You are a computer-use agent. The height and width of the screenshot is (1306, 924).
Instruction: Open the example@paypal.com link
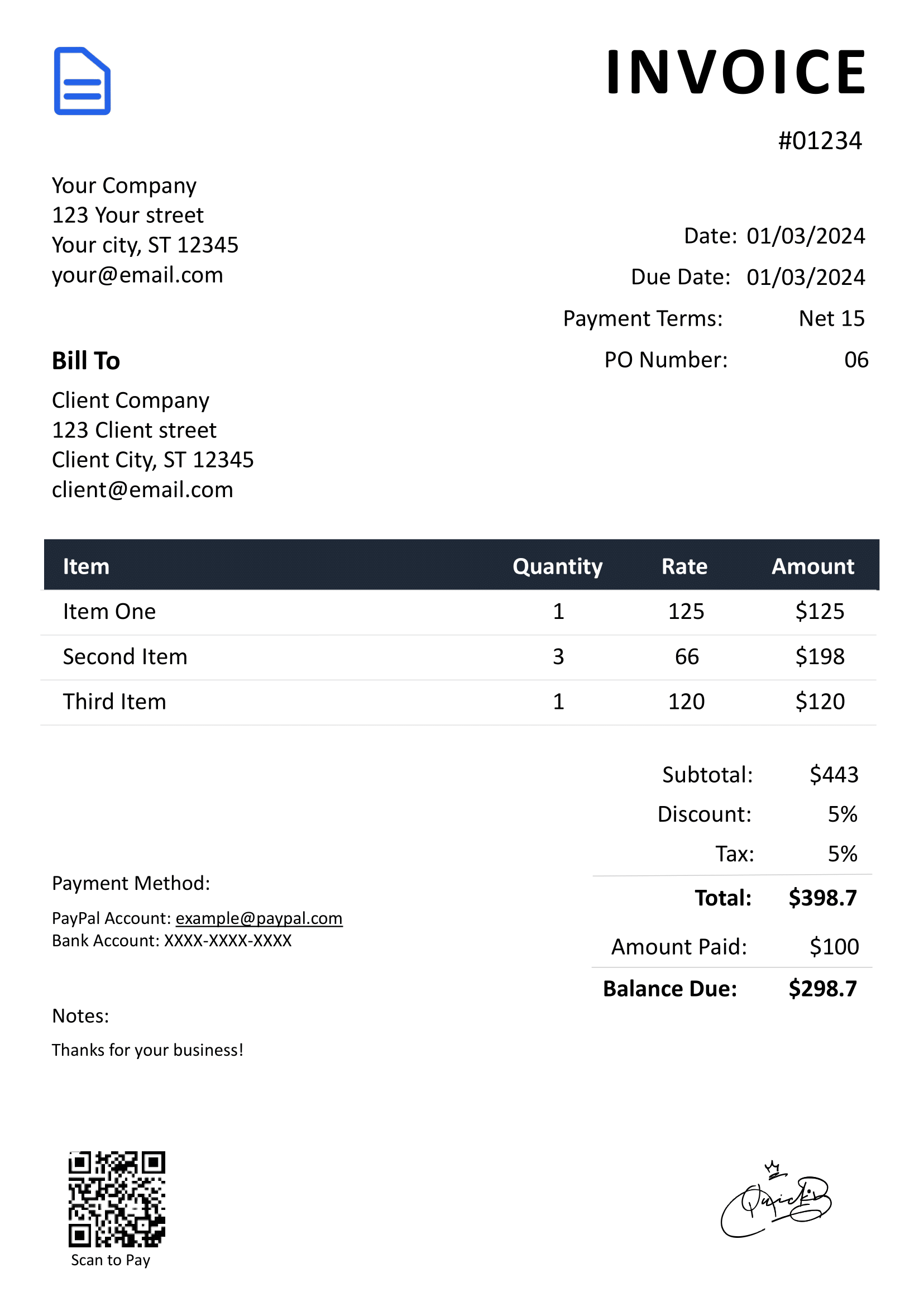259,918
